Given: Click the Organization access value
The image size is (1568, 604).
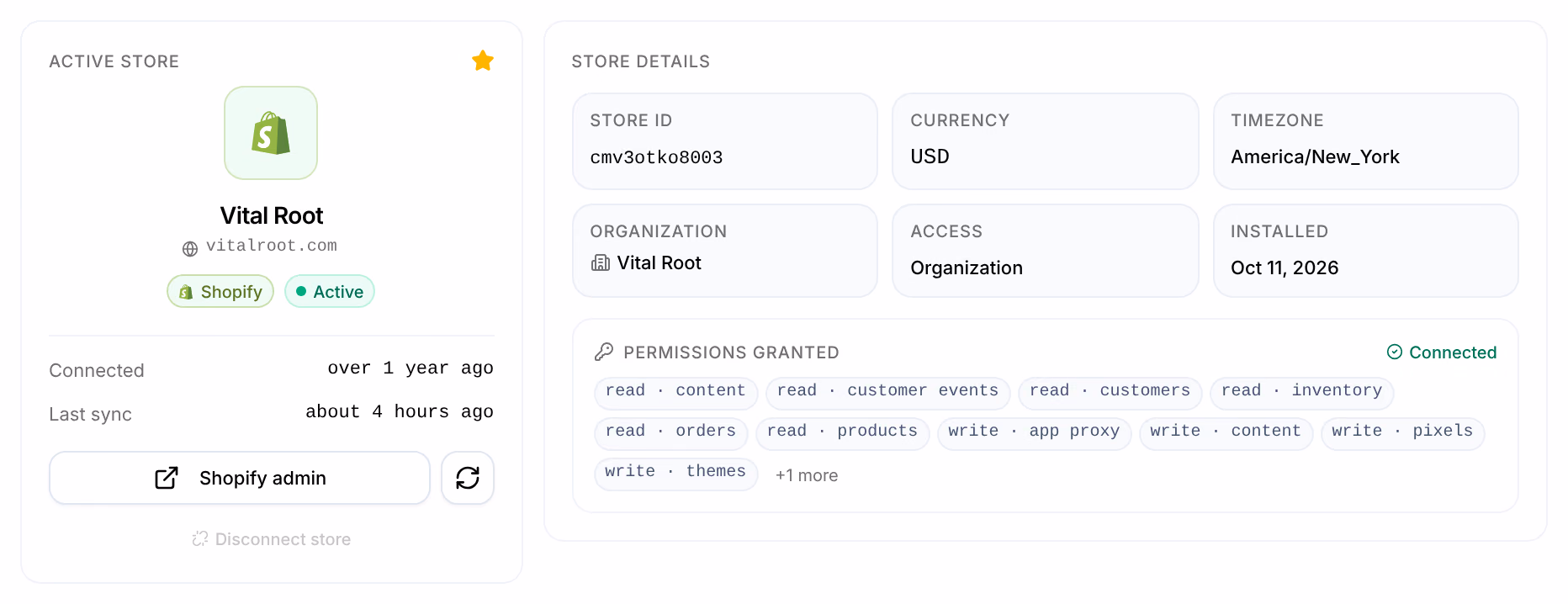Looking at the screenshot, I should point(967,268).
